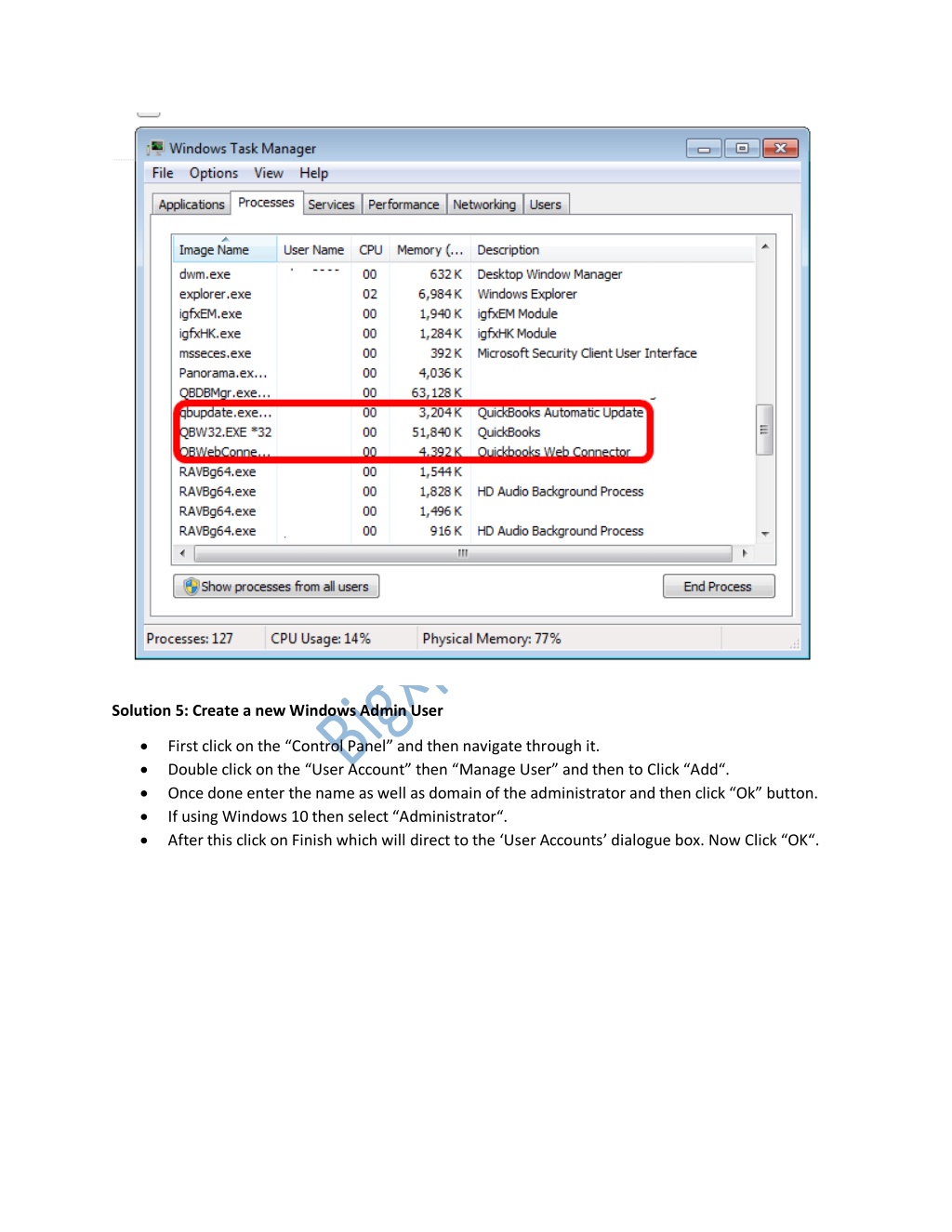This screenshot has height=1232, width=952.
Task: Sort processes by the Image Name column
Action: [x=224, y=250]
